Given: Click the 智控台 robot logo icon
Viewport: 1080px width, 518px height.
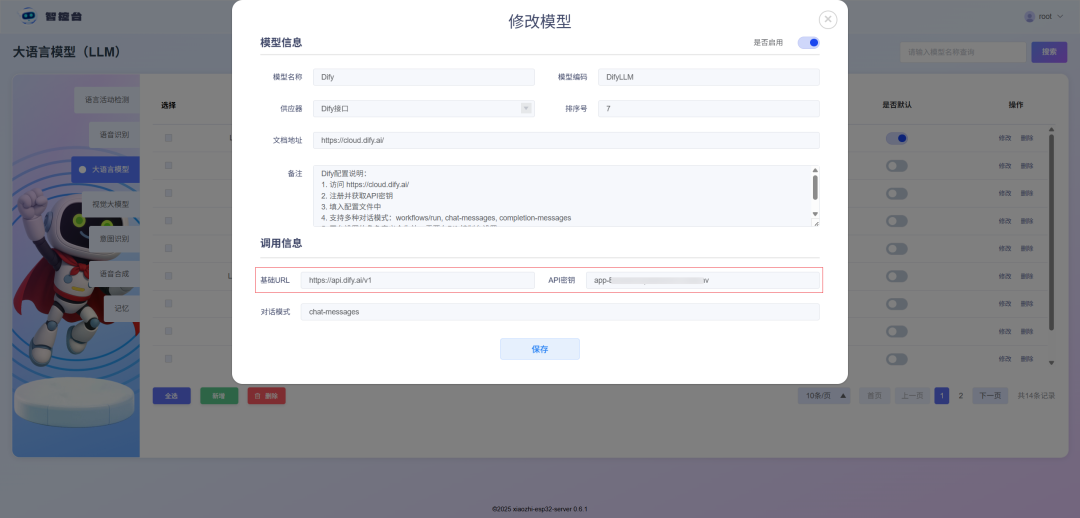Looking at the screenshot, I should pyautogui.click(x=28, y=15).
